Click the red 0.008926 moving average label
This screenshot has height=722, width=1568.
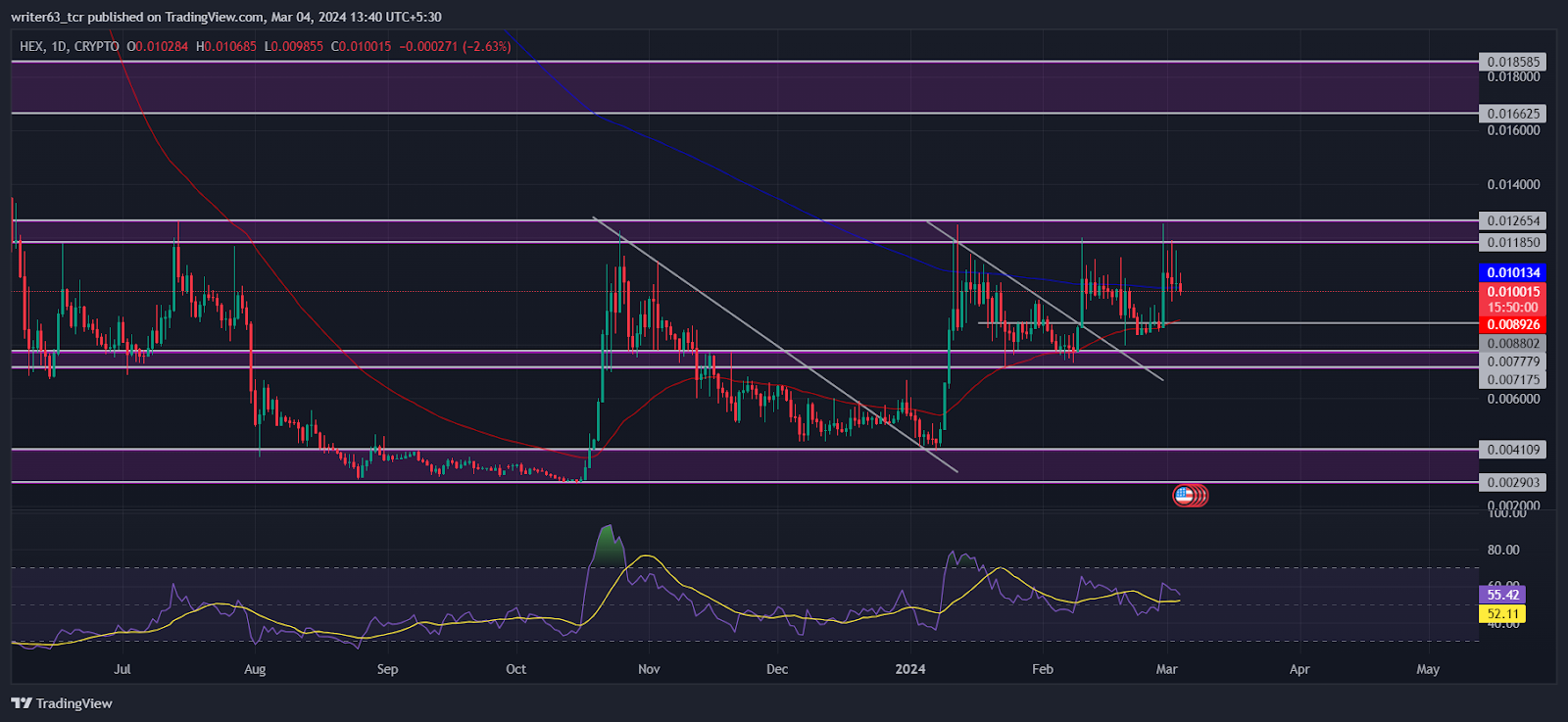(1513, 324)
